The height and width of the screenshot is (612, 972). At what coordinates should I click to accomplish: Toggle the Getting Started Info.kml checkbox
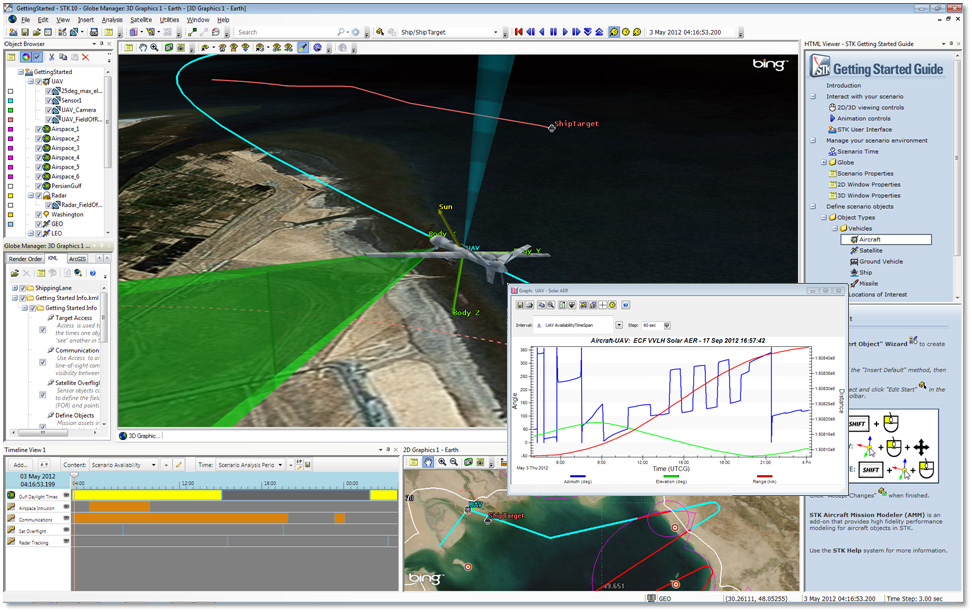[23, 298]
